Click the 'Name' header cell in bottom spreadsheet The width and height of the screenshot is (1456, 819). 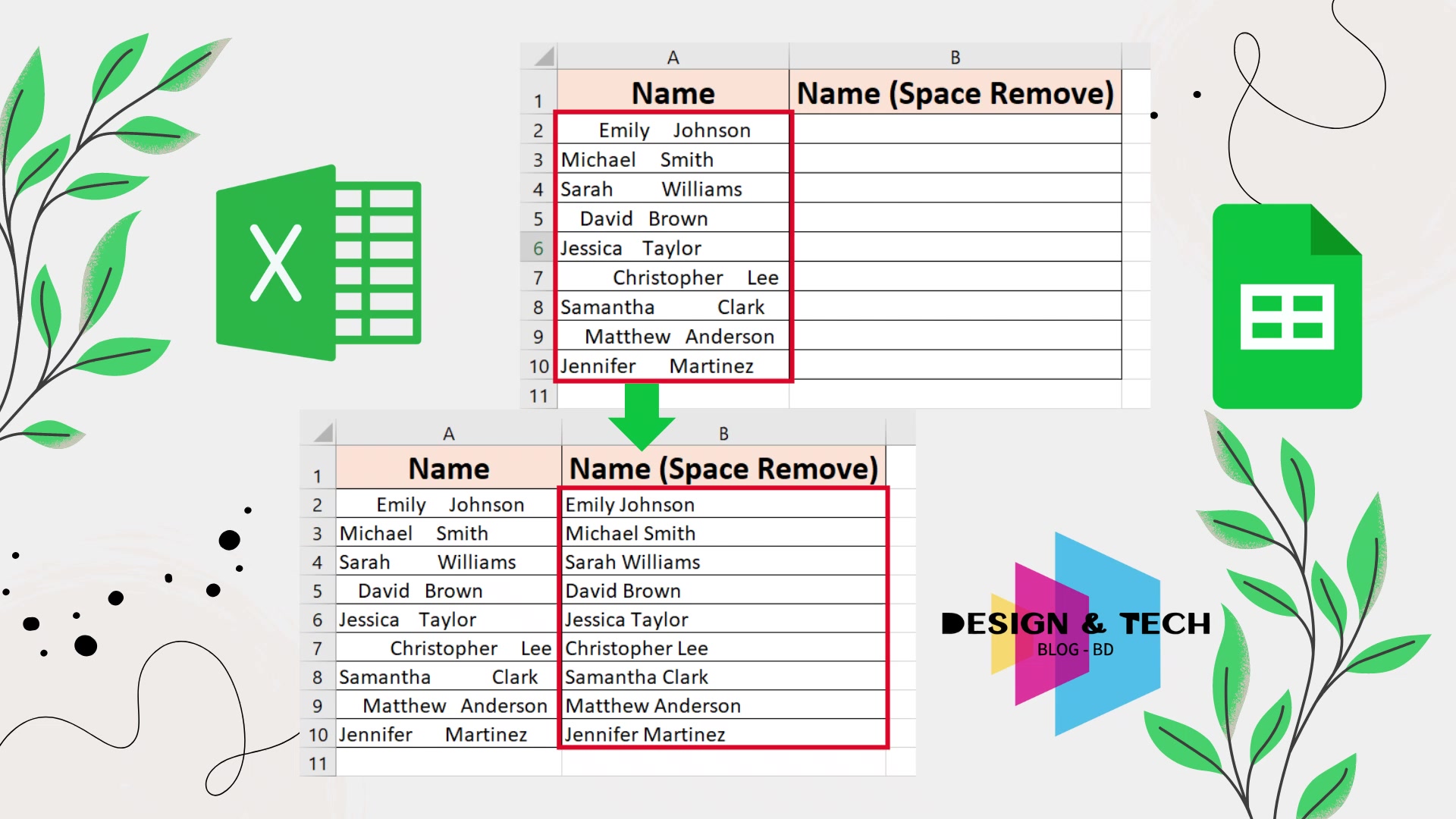click(448, 468)
